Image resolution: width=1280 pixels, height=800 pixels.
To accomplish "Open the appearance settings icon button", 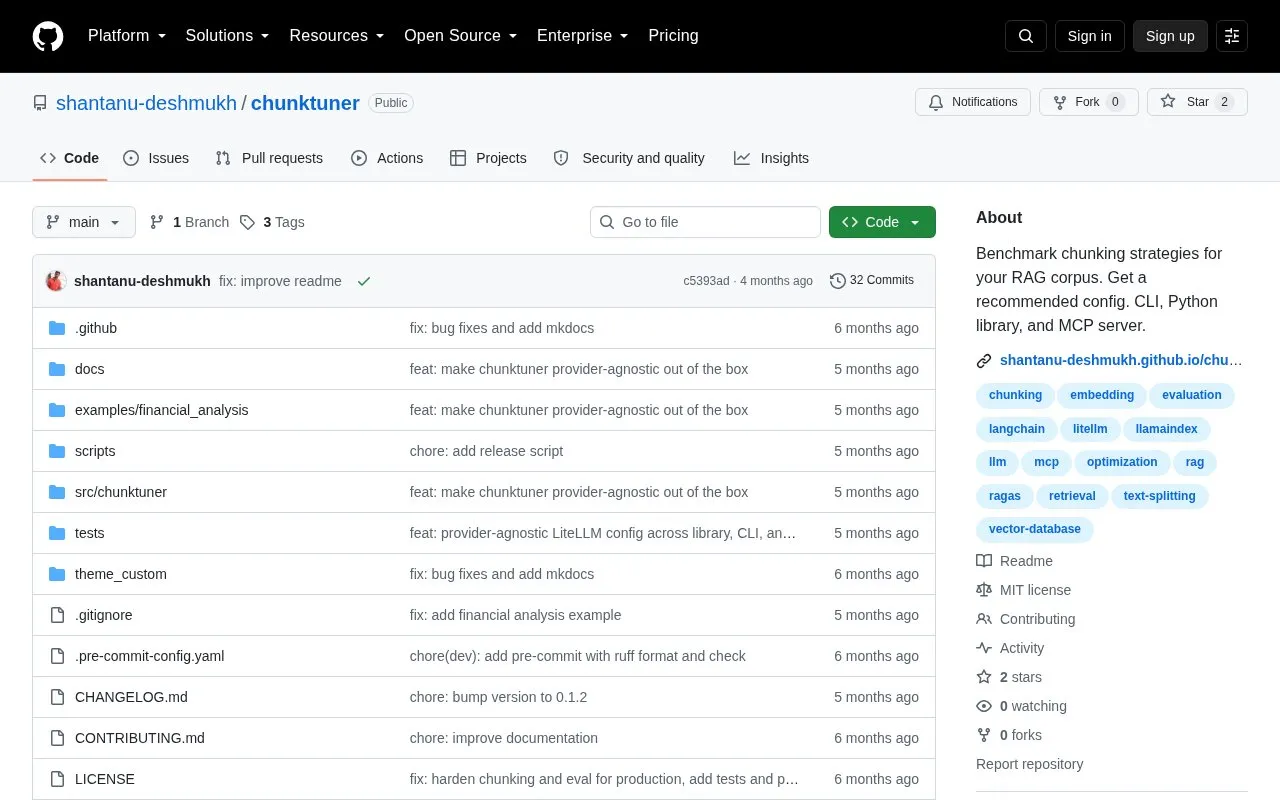I will [x=1232, y=36].
